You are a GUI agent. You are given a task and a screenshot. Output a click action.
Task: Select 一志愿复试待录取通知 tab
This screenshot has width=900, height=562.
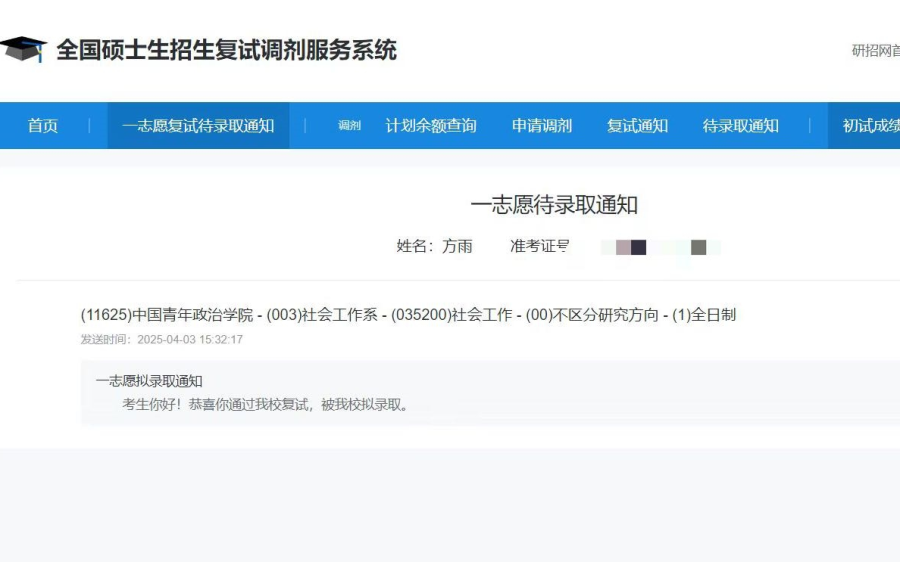tap(198, 126)
